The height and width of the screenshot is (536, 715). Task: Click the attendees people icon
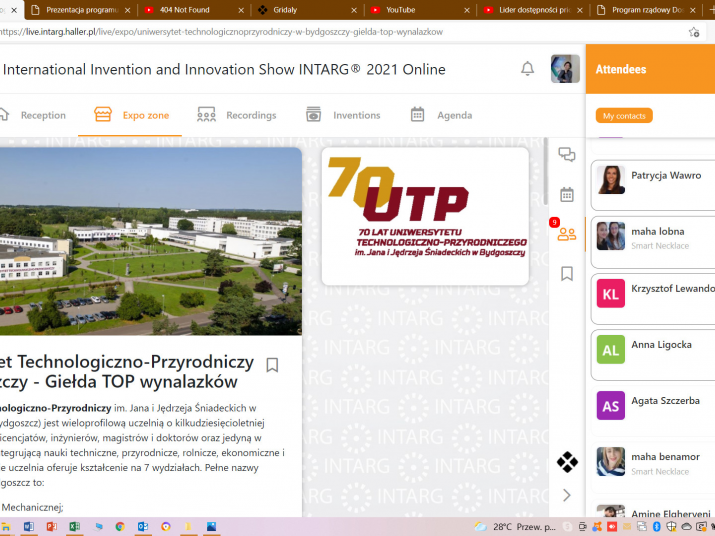[567, 234]
